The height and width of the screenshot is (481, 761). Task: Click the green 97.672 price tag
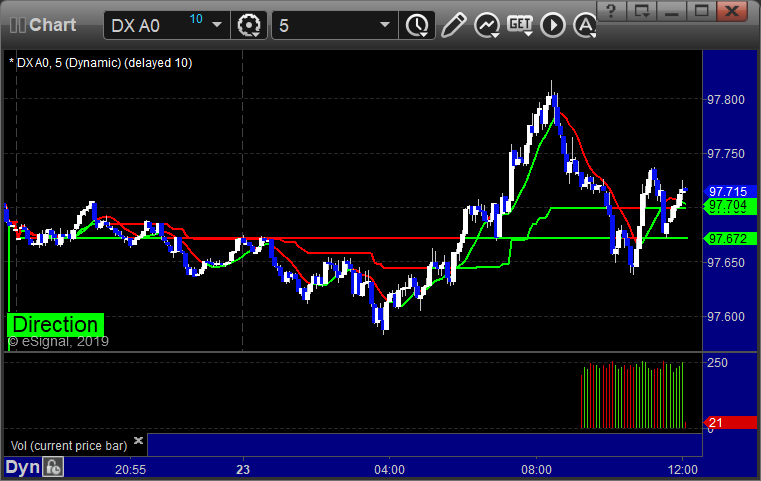[729, 238]
